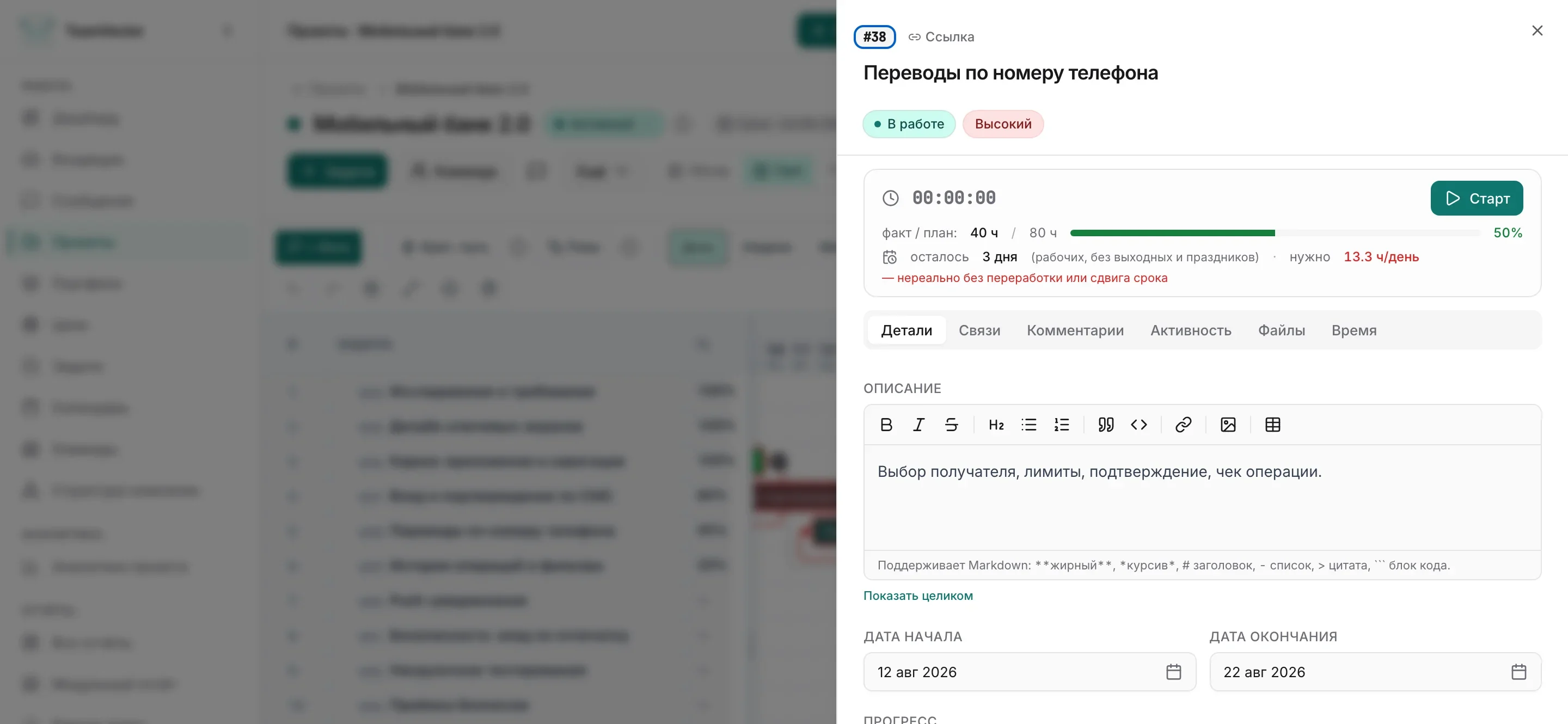
Task: Insert blockquote in description
Action: pyautogui.click(x=1106, y=425)
